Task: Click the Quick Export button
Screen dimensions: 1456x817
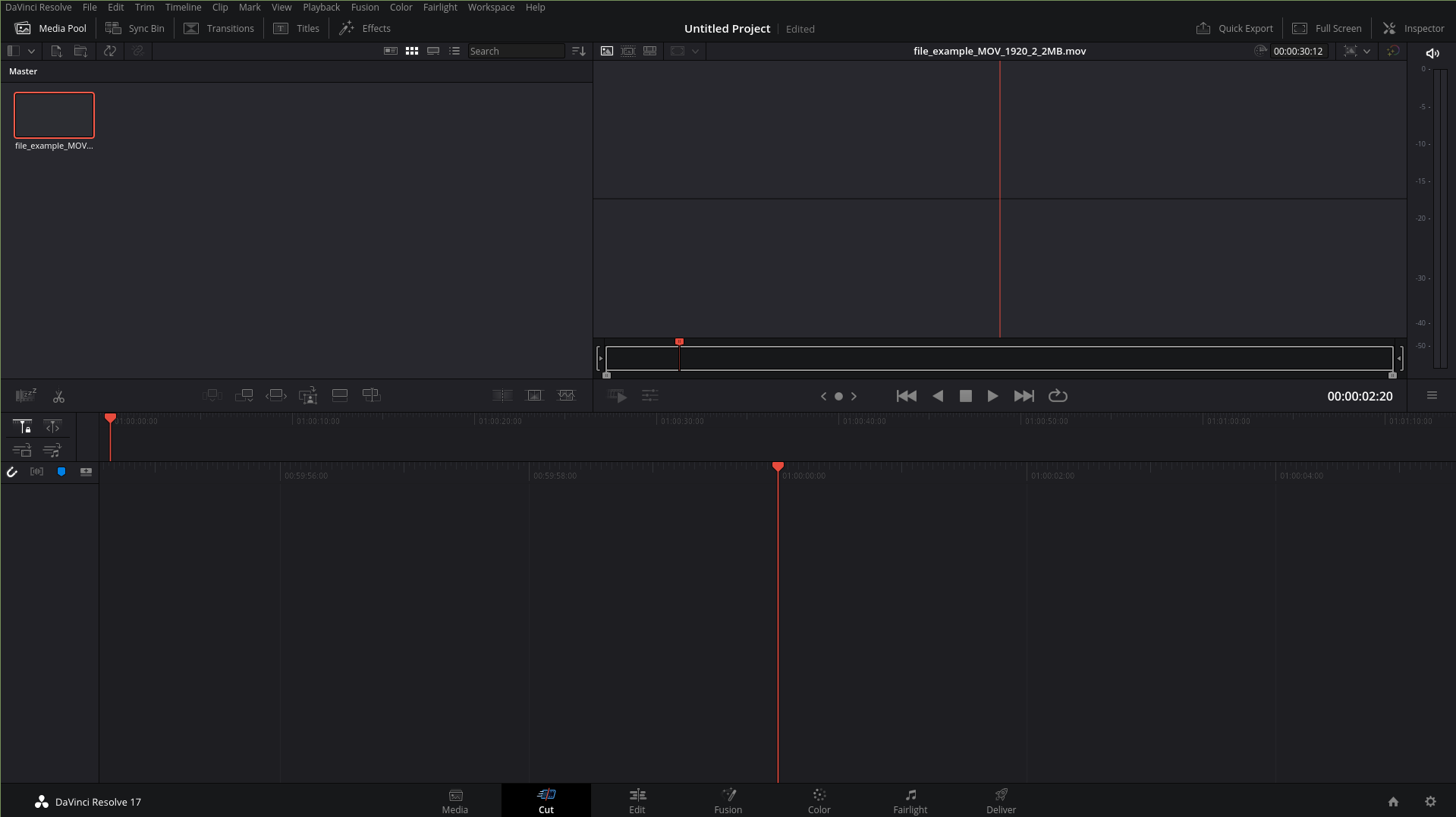Action: [1234, 28]
